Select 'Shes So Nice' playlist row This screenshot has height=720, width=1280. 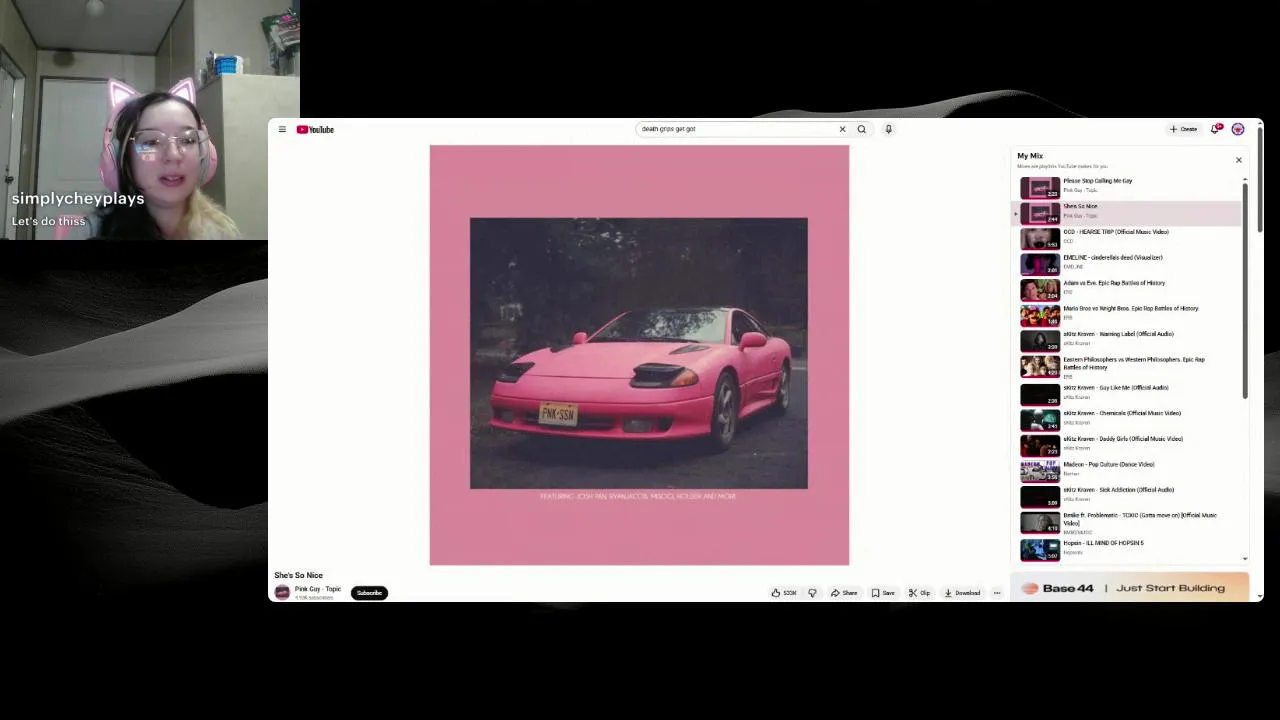click(x=1128, y=212)
